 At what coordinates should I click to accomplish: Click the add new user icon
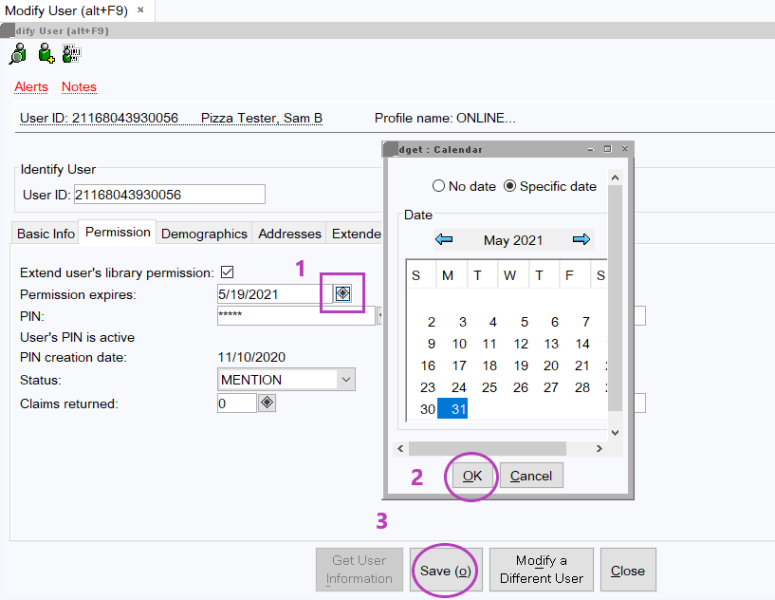pos(45,54)
